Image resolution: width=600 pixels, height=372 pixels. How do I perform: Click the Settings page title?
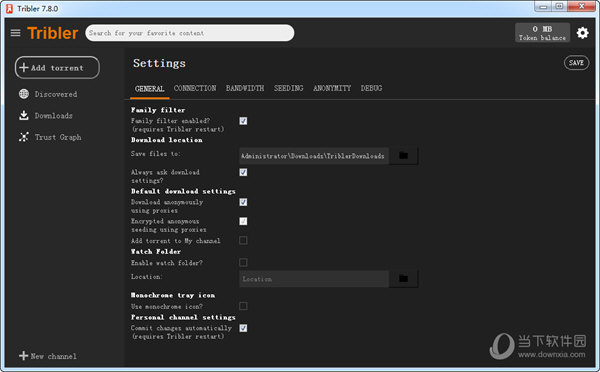[159, 63]
